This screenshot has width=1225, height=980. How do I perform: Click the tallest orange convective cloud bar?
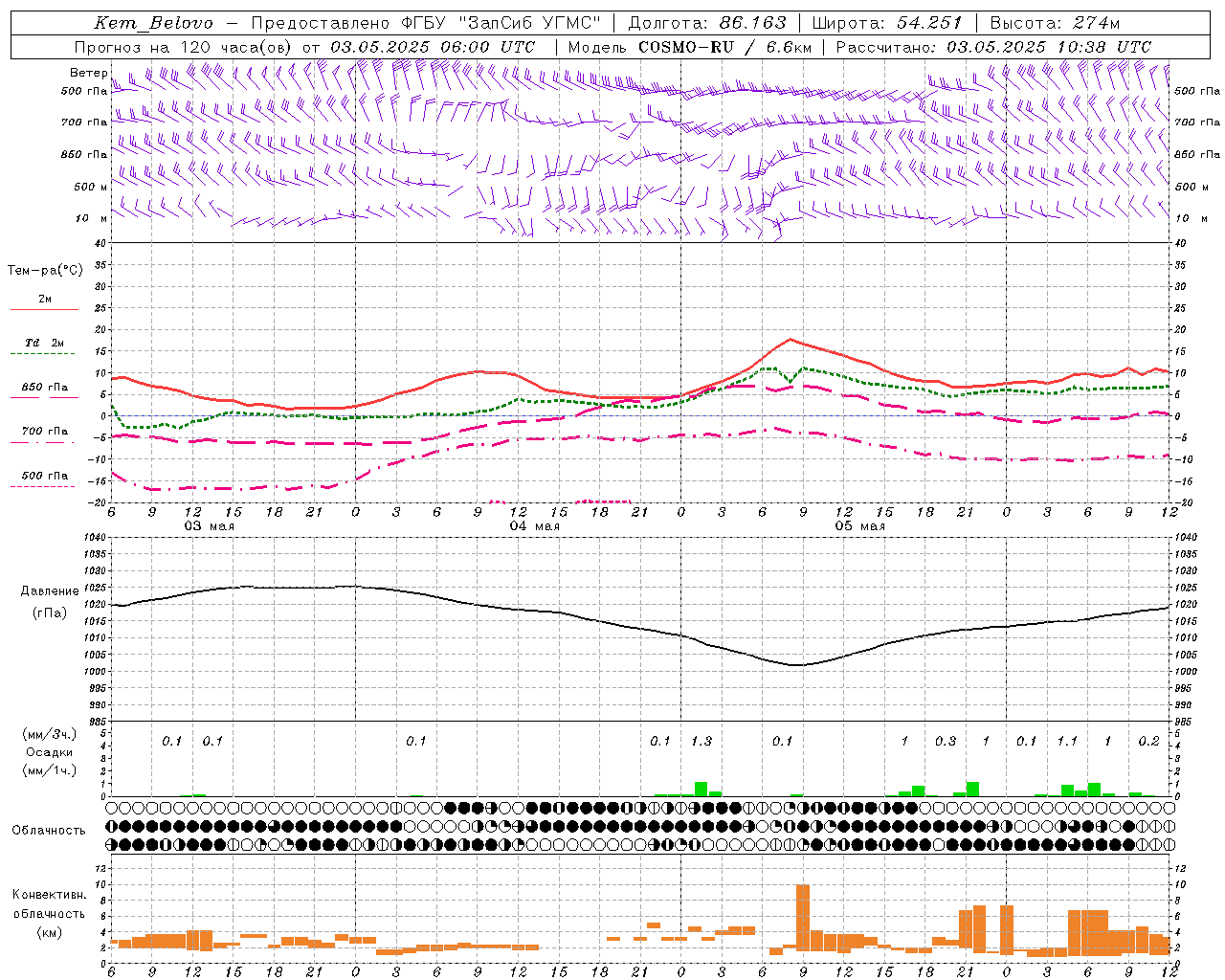point(803,919)
